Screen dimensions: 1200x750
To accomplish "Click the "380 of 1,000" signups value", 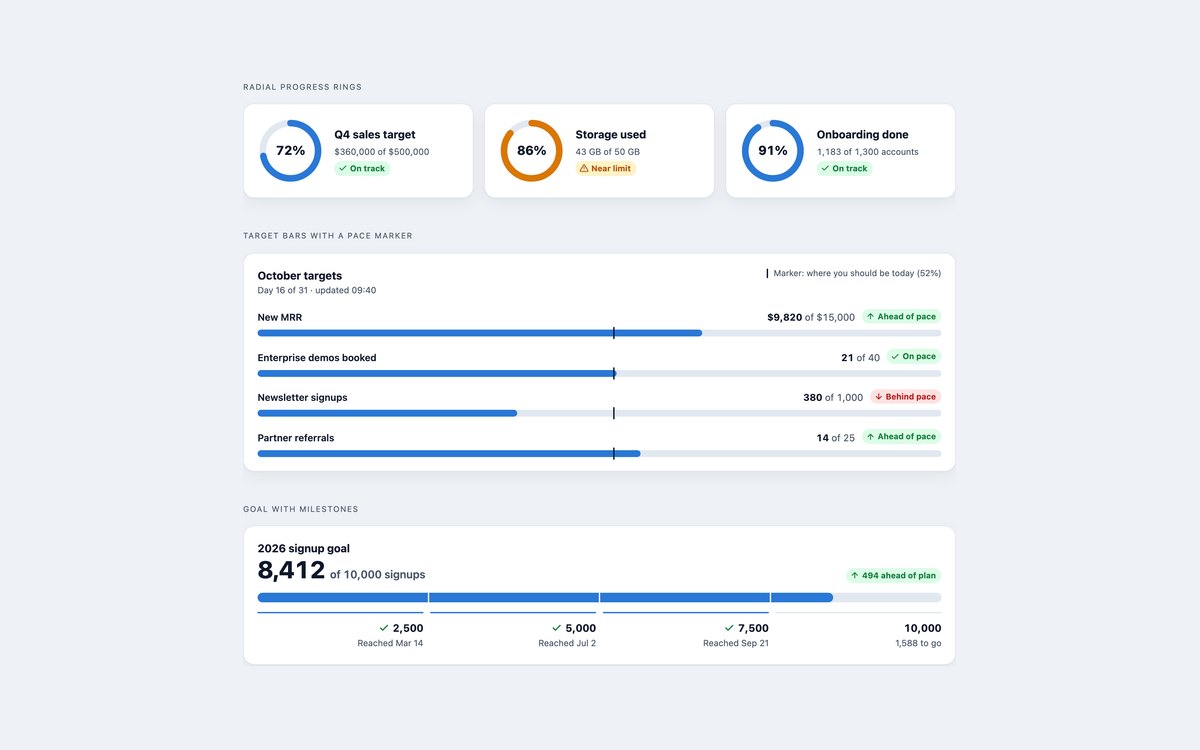I will [x=833, y=397].
